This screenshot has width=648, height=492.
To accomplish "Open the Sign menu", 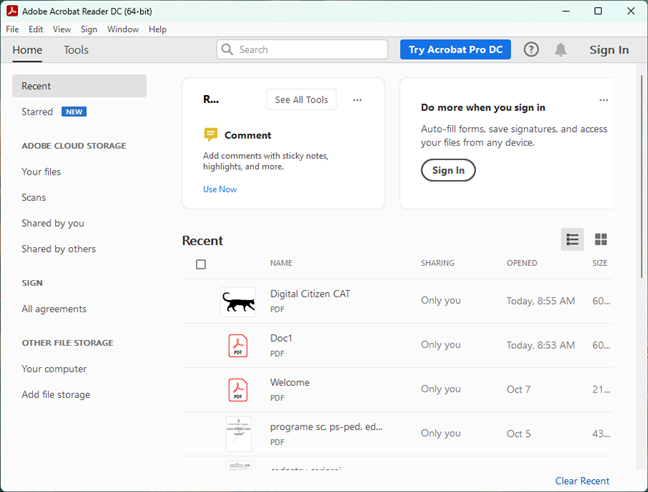I will pos(89,29).
